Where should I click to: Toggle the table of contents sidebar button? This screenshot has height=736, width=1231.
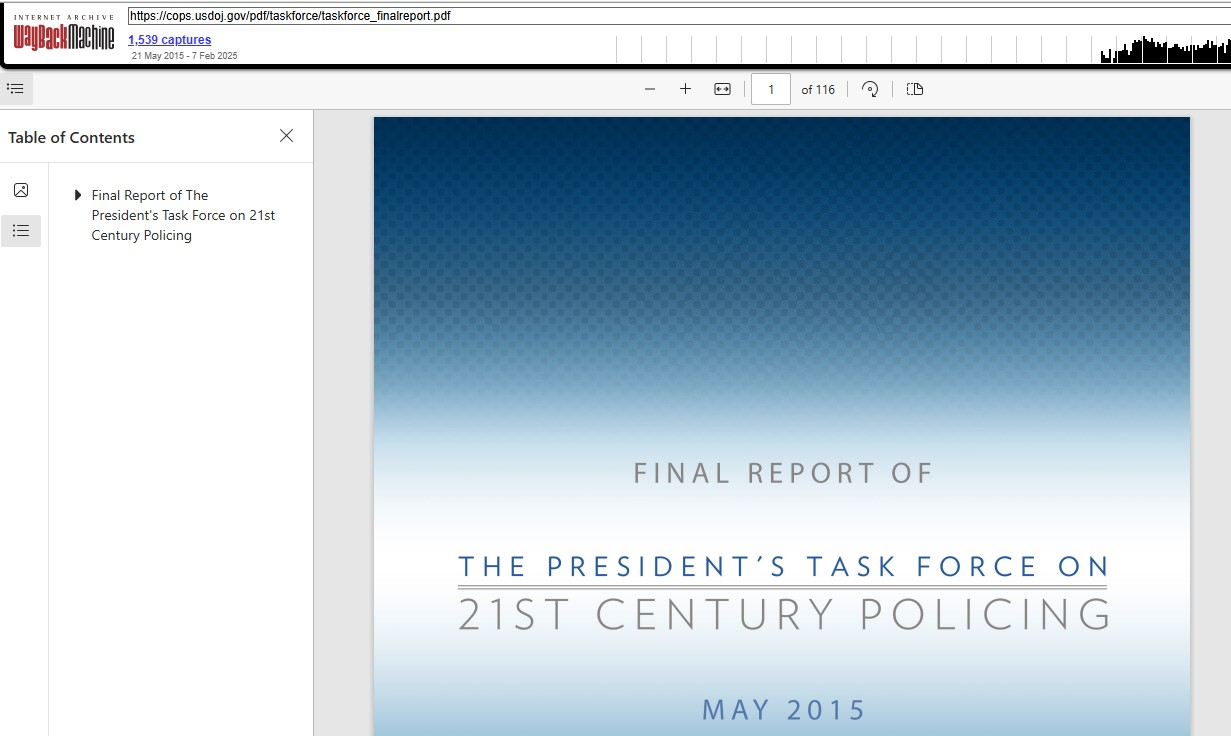click(16, 89)
